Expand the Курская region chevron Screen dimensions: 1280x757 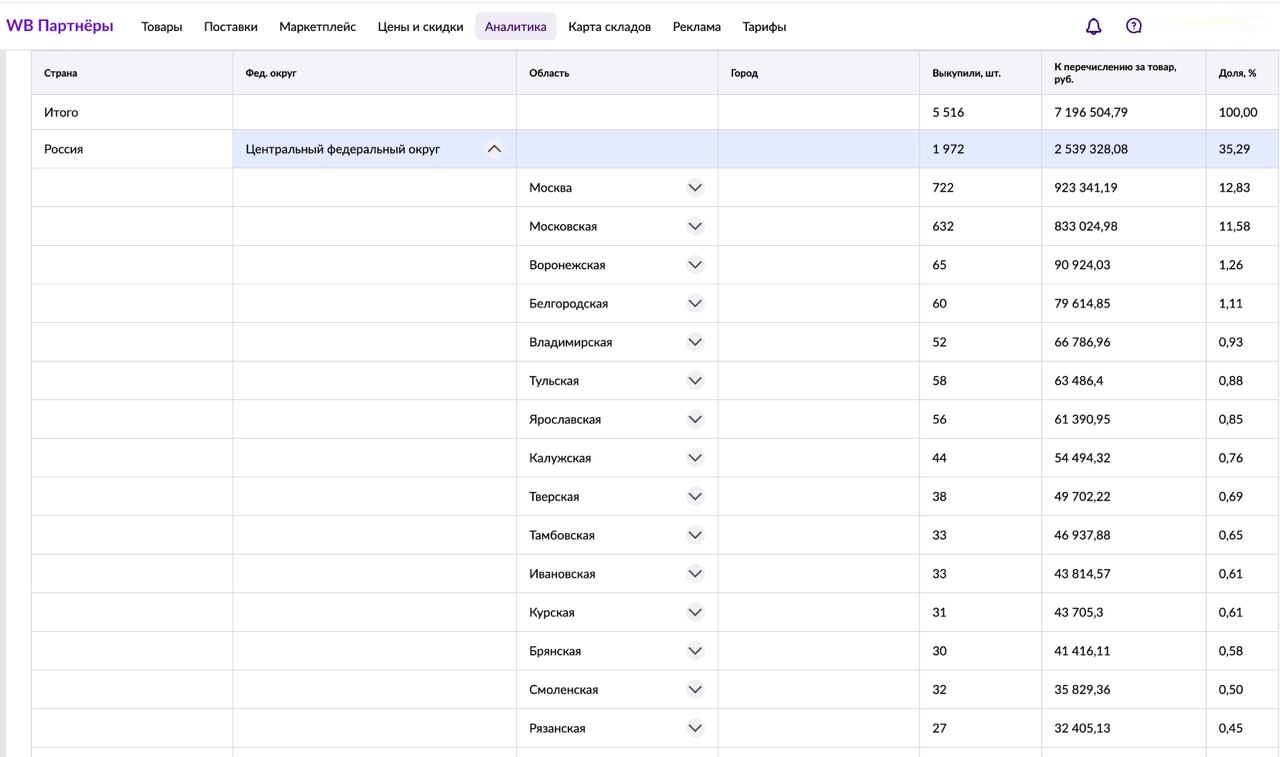pos(695,612)
